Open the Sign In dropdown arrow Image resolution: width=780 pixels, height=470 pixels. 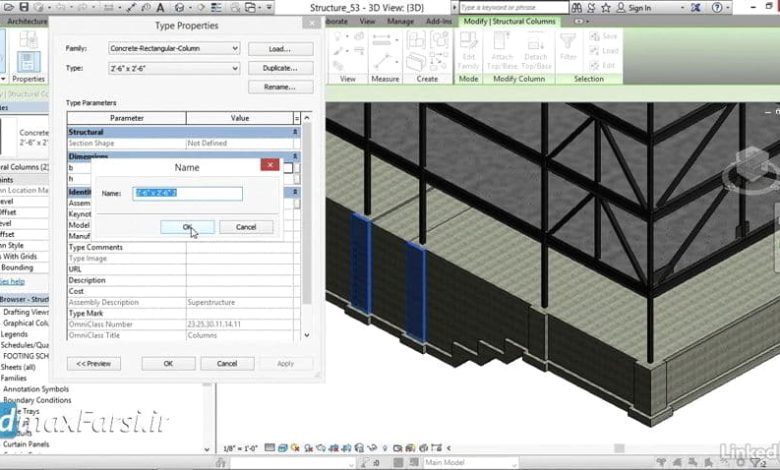pyautogui.click(x=682, y=8)
